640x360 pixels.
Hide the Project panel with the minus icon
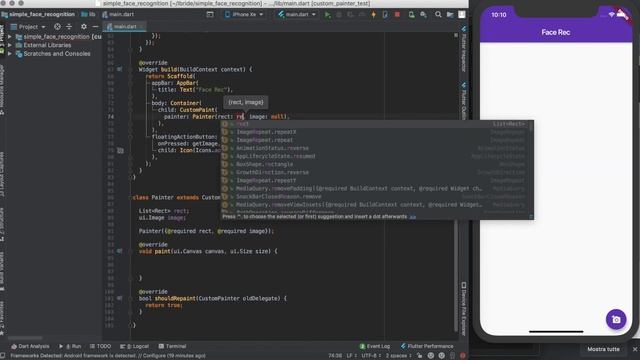pos(95,27)
